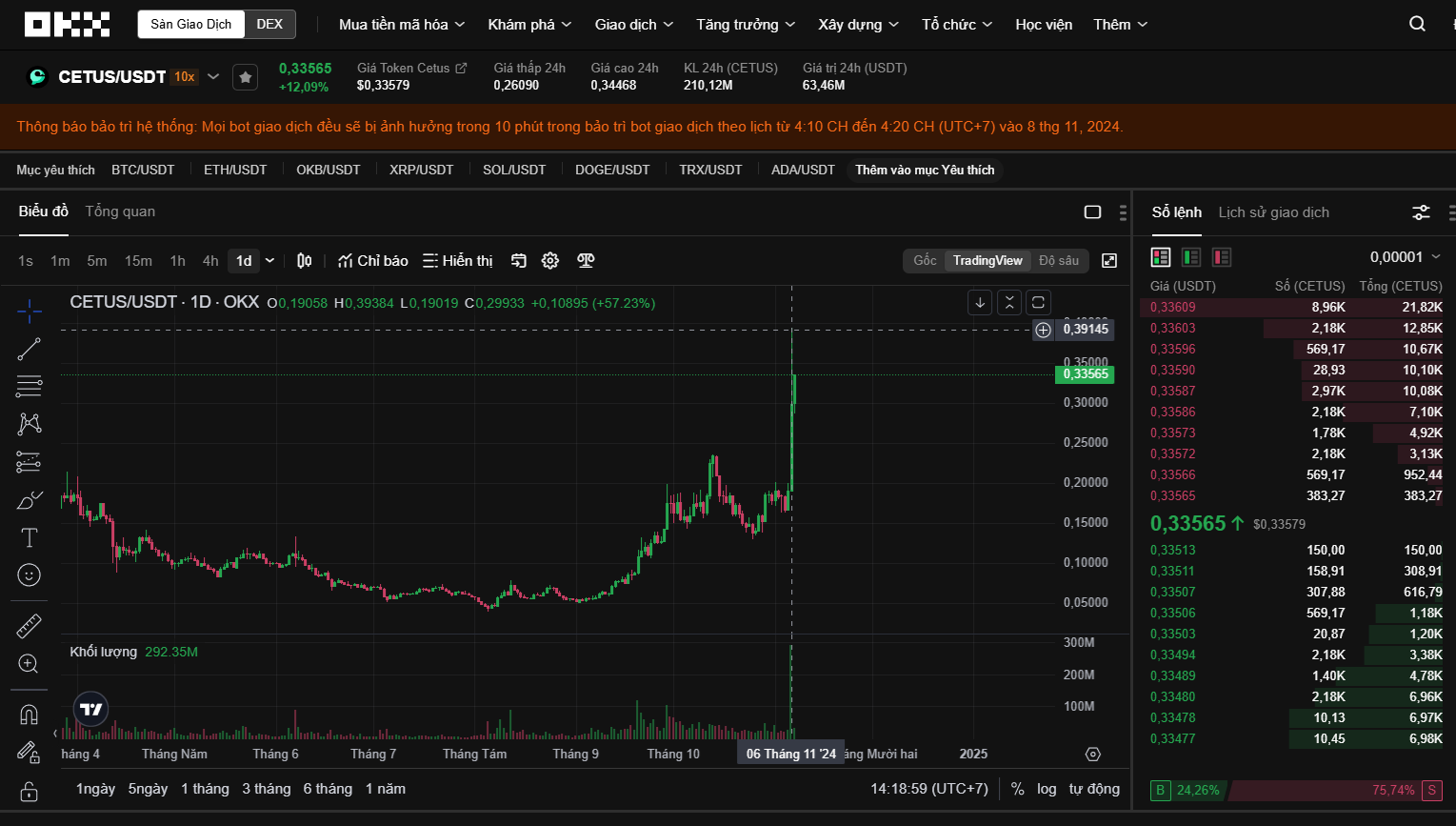Open the candlestick chart type selector
This screenshot has height=826, width=1456.
(304, 261)
